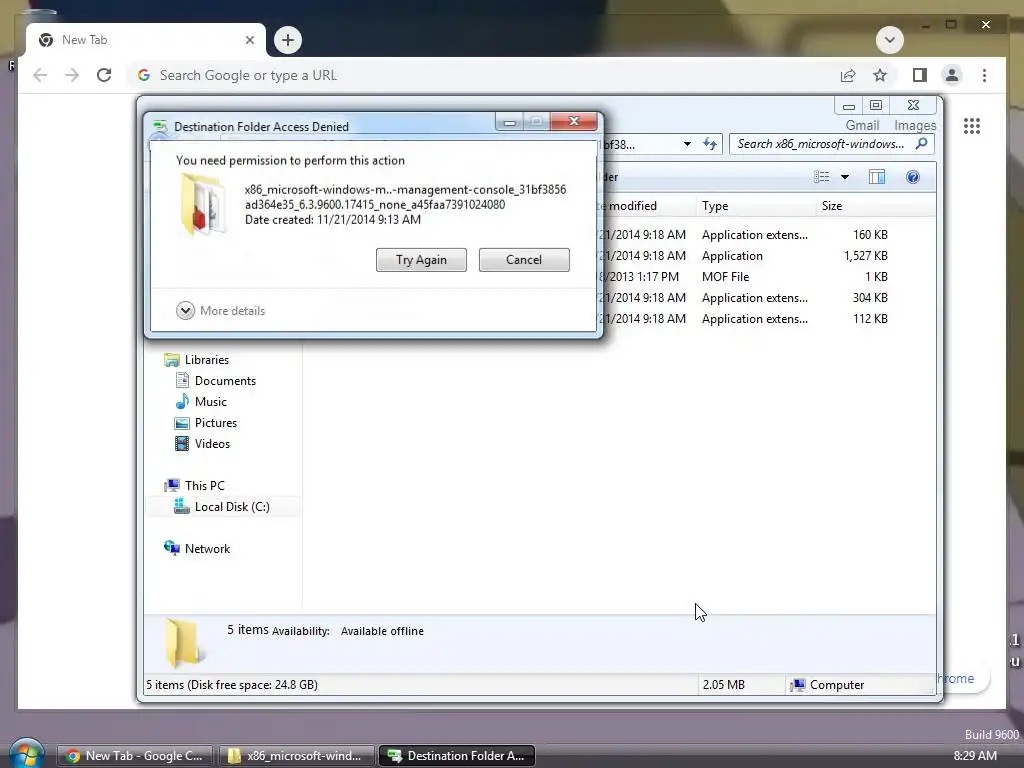Click Try Again in the access denied dialog
The image size is (1024, 768).
[x=421, y=260]
